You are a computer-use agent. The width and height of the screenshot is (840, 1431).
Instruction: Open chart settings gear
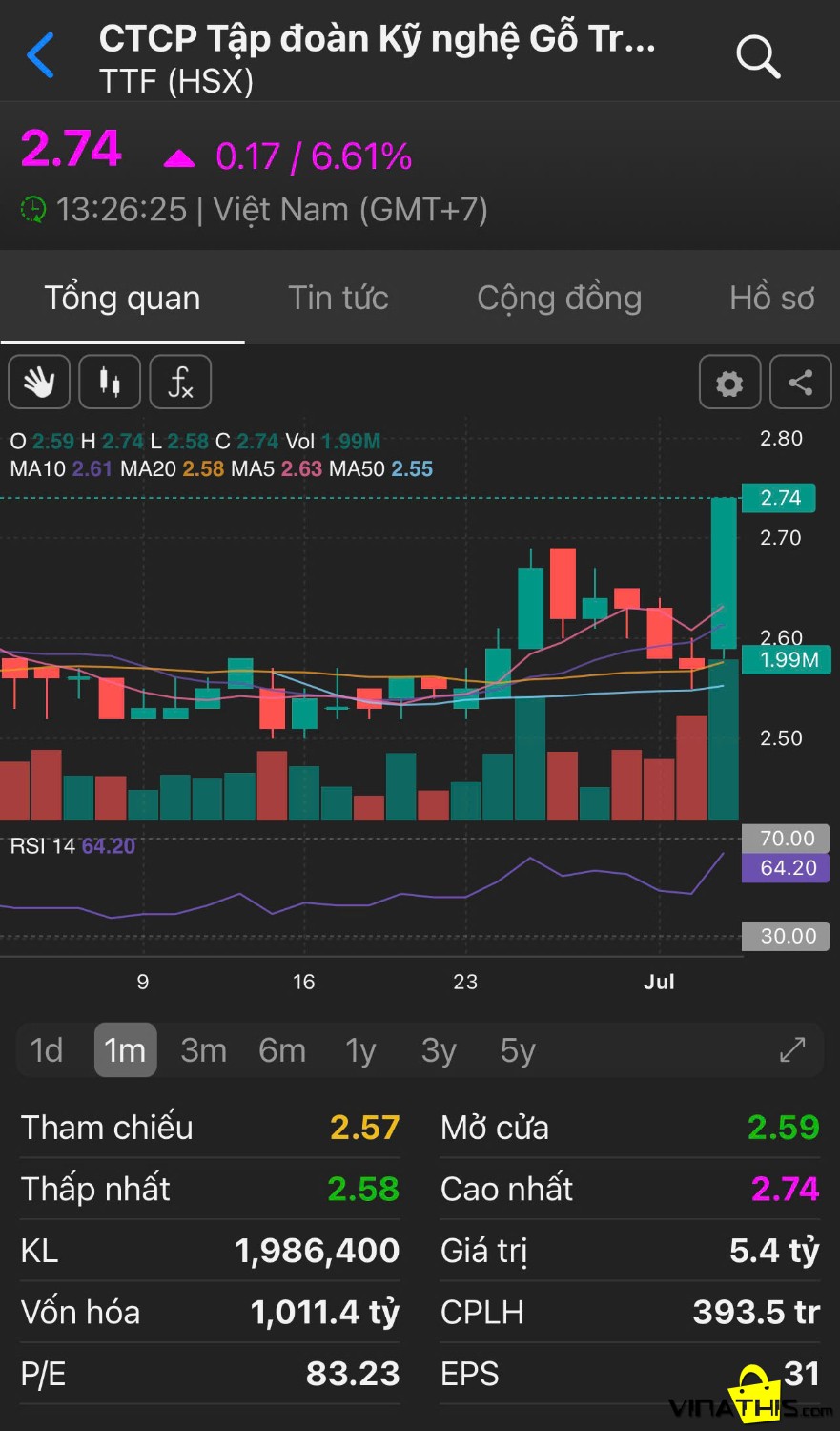tap(729, 383)
